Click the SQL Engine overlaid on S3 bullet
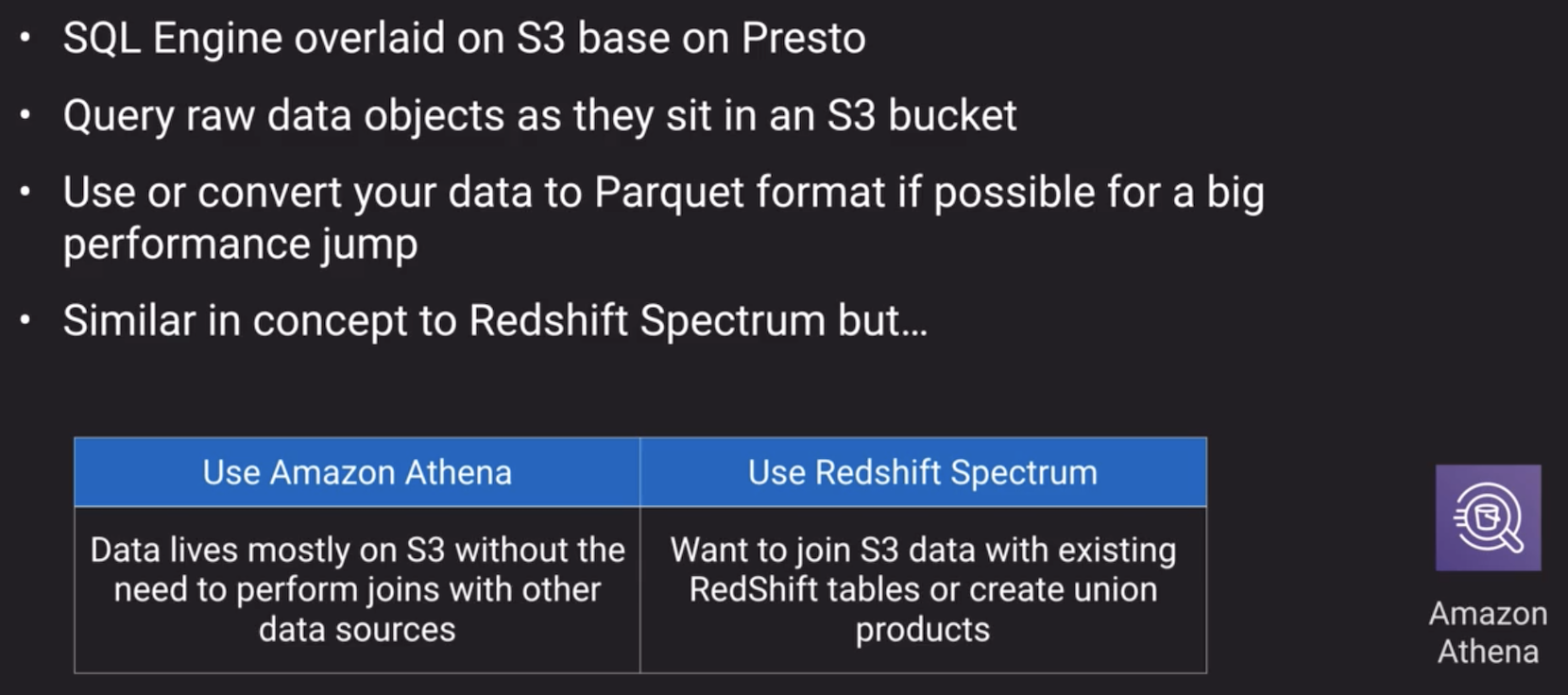Screen dimensions: 1568x695 coord(464,39)
